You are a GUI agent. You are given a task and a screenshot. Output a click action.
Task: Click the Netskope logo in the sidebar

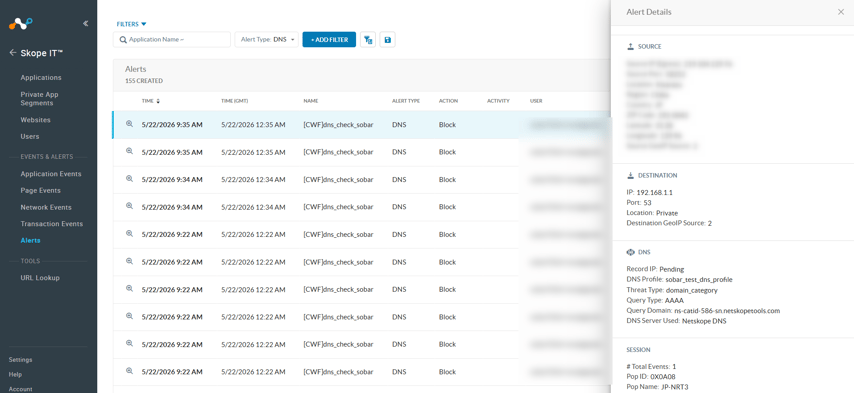pyautogui.click(x=21, y=23)
